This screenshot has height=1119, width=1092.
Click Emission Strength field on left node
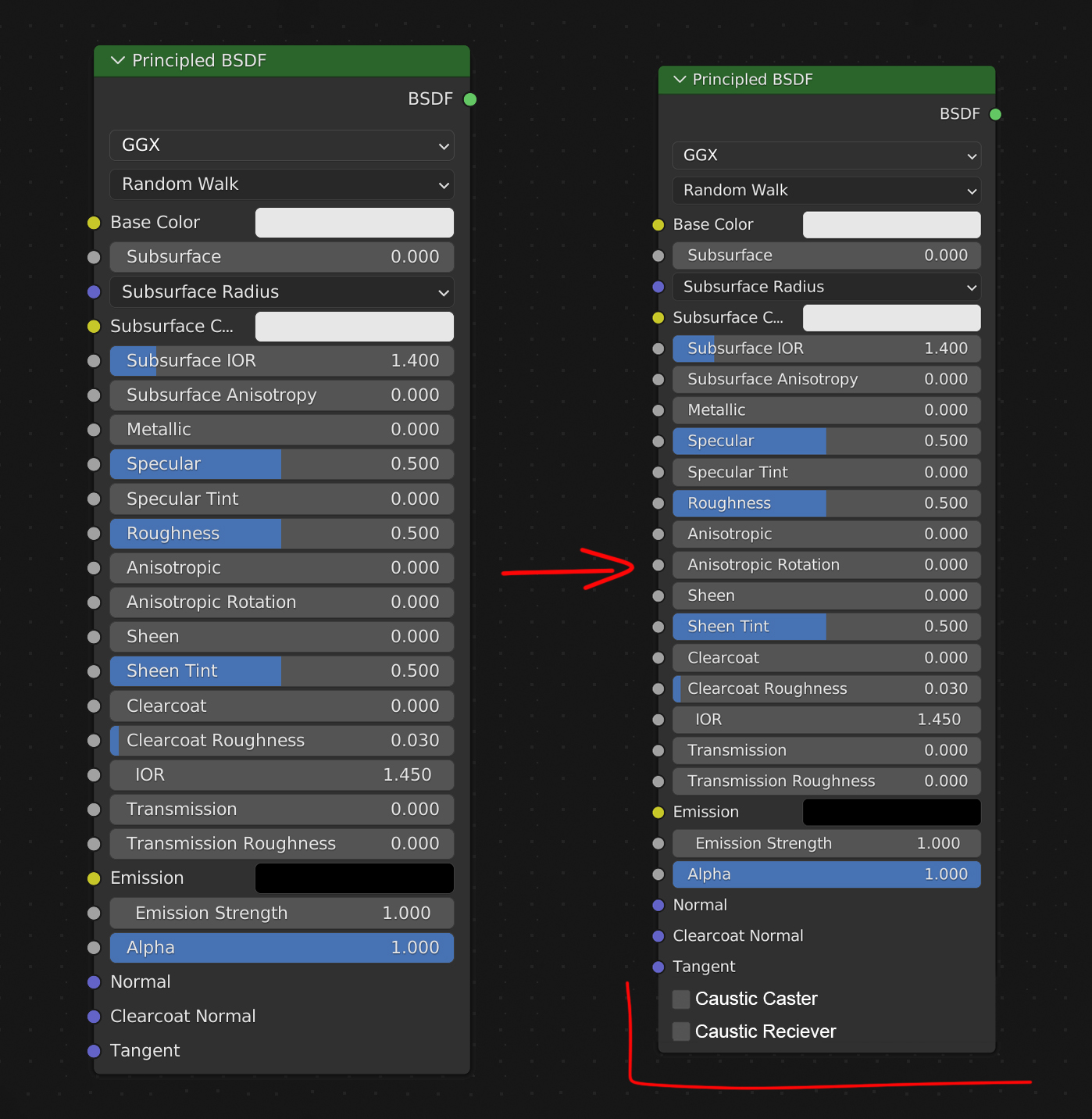tap(282, 913)
